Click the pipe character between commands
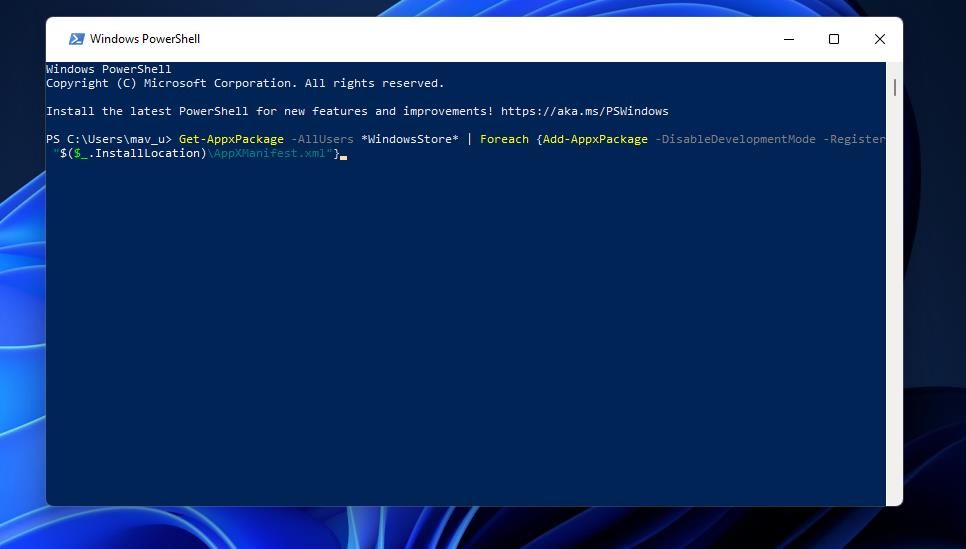The image size is (966, 549). pyautogui.click(x=469, y=139)
